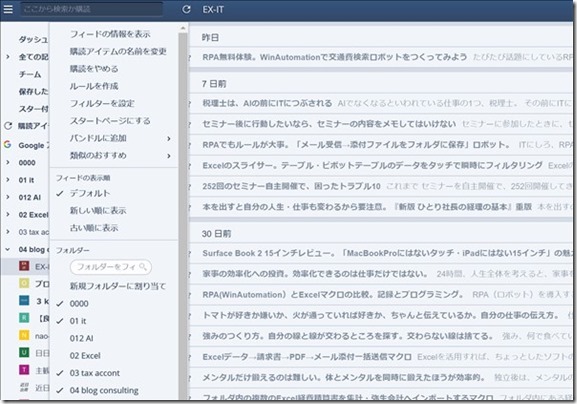Screen dimensions: 577x404
Task: Click 新規フォルダーに割り当て
Action: coord(118,286)
